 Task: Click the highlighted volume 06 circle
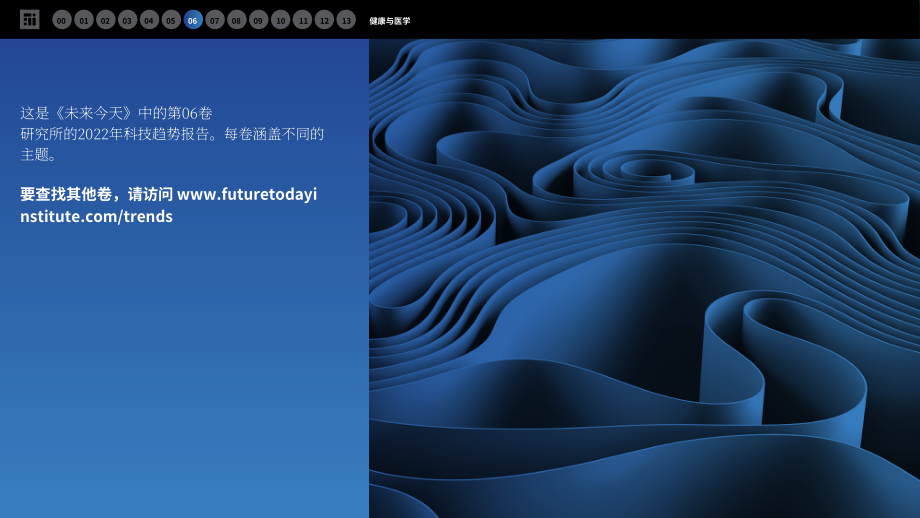(193, 20)
